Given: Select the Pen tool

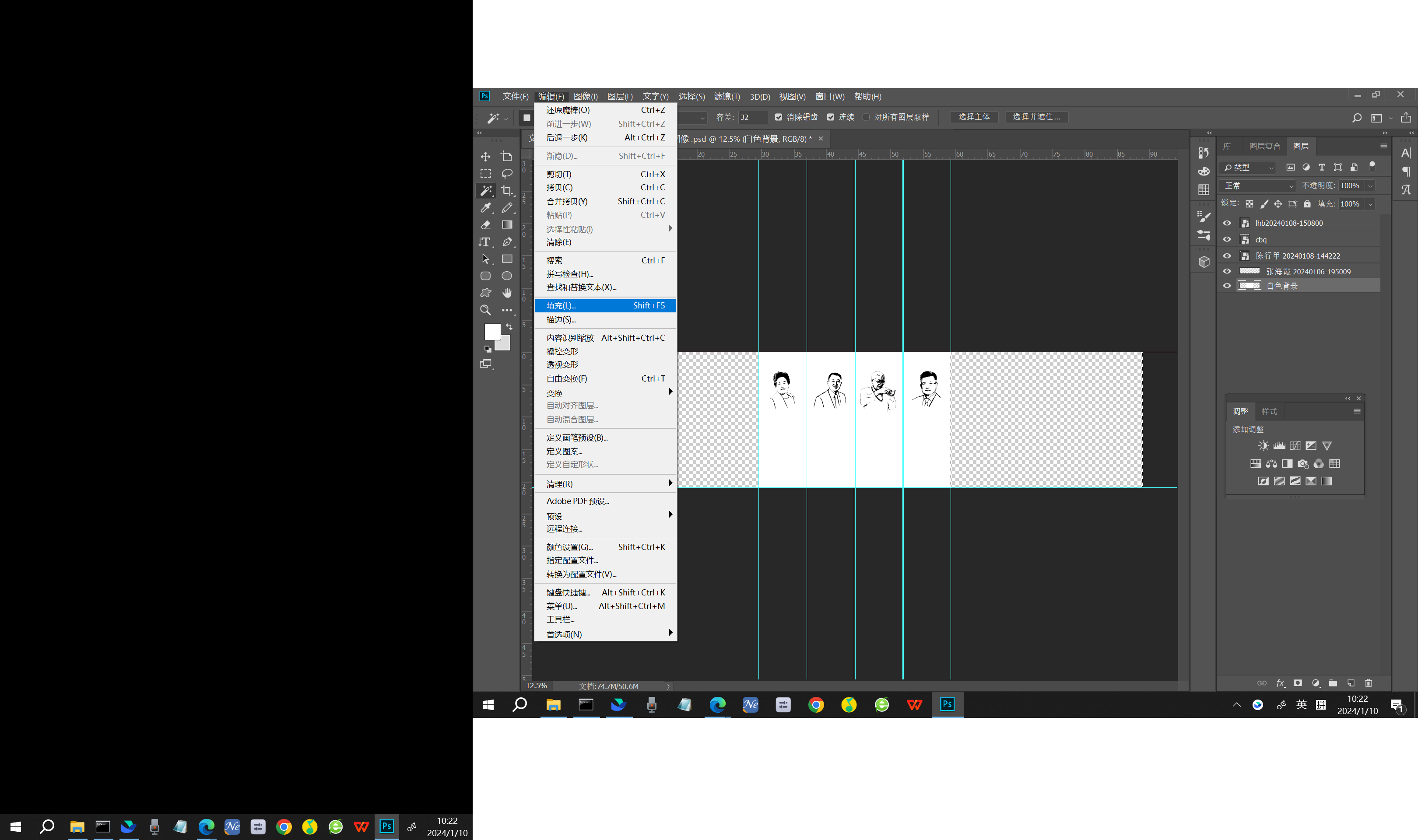Looking at the screenshot, I should (x=508, y=241).
